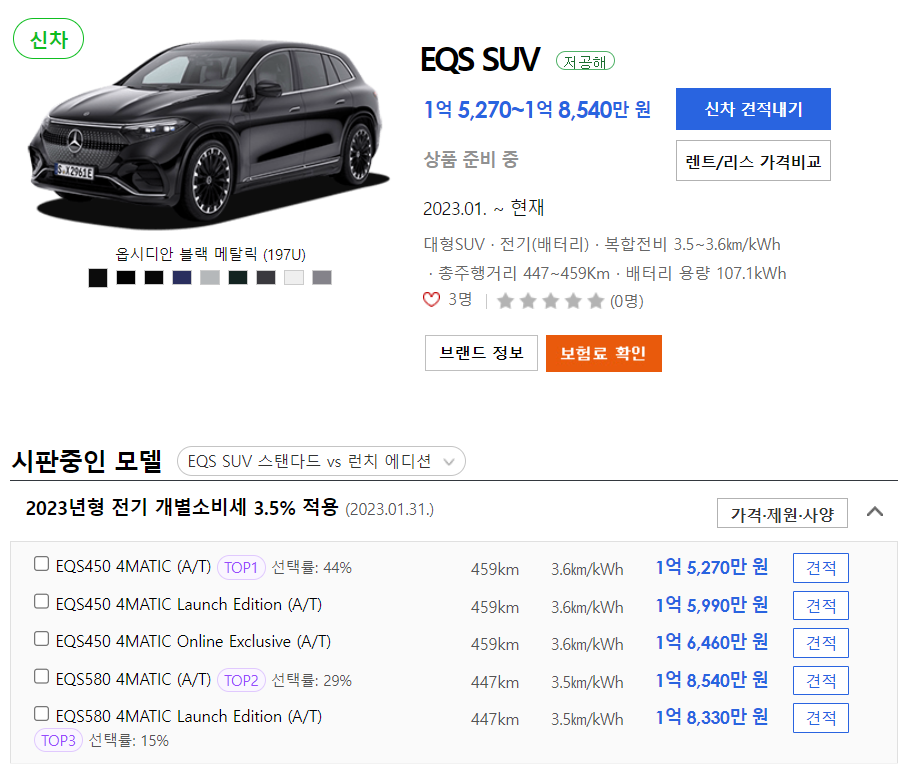
Task: Select the dark green color swatch
Action: click(238, 278)
